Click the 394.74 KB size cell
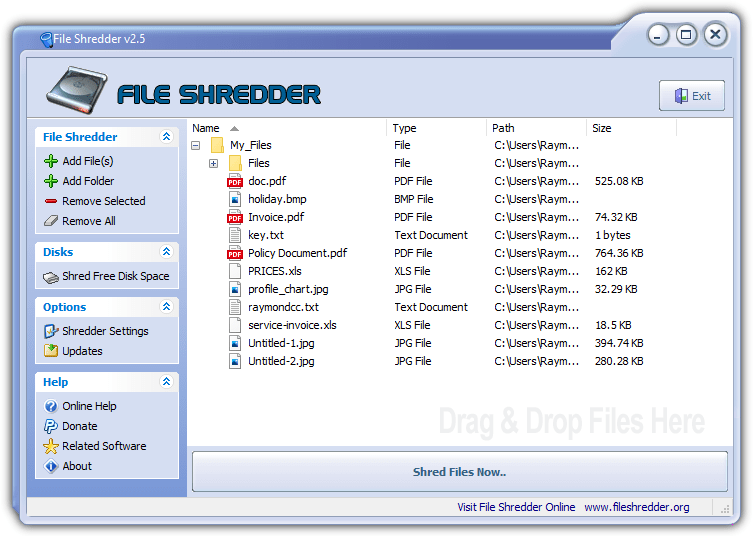The height and width of the screenshot is (536, 753). 619,343
